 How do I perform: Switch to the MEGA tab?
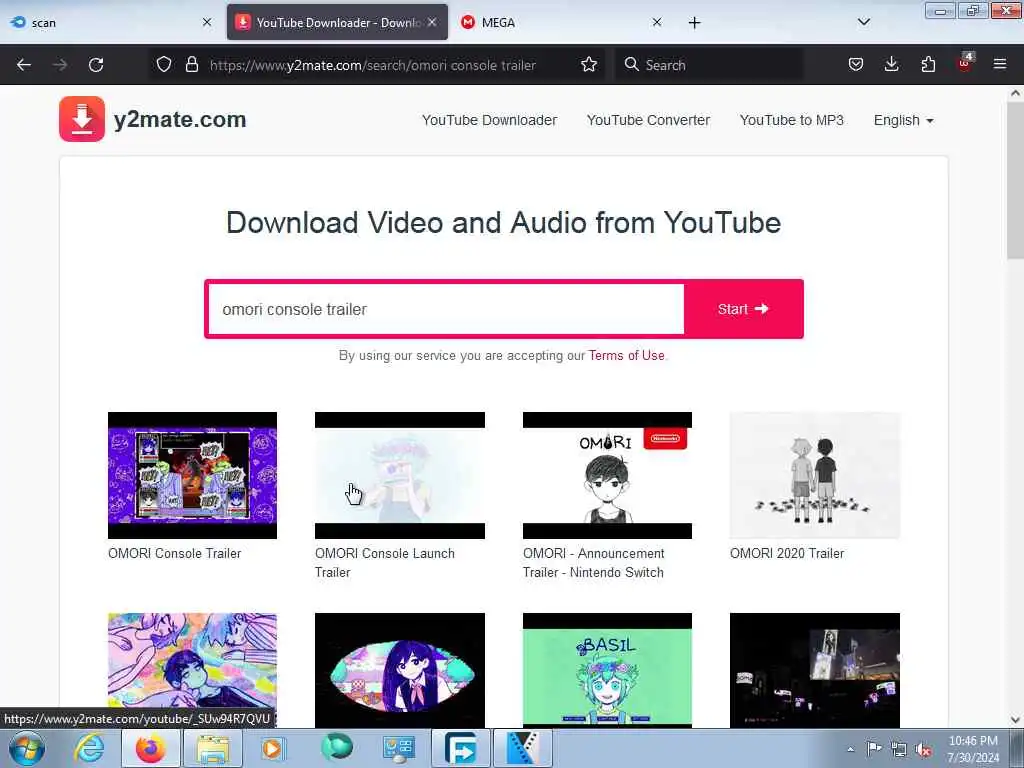[563, 22]
